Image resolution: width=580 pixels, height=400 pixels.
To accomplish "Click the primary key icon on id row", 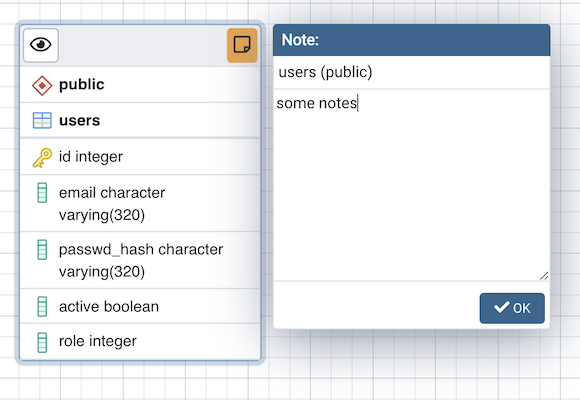I will 42,158.
